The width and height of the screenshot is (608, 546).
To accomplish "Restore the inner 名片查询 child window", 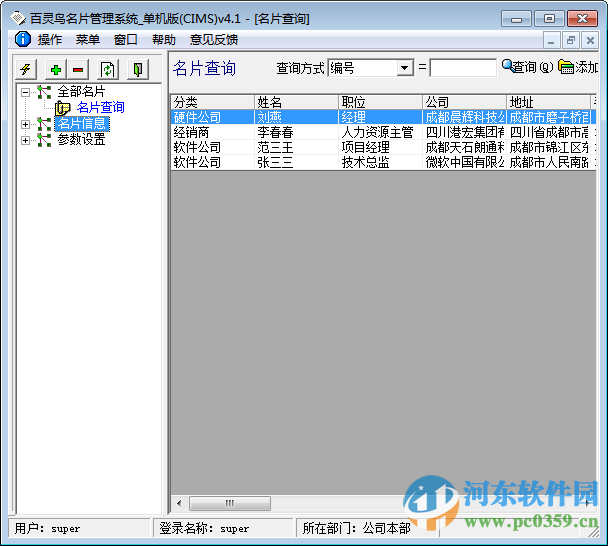I will [570, 40].
